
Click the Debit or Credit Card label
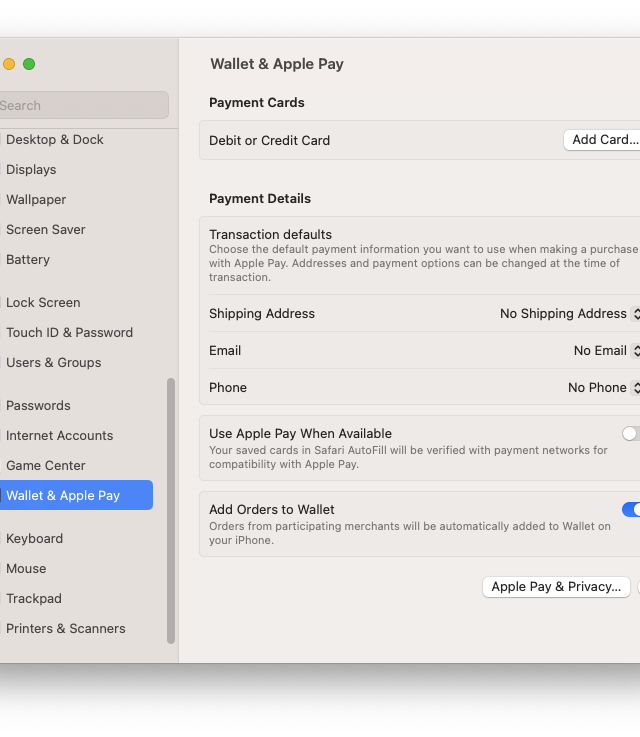pos(269,141)
